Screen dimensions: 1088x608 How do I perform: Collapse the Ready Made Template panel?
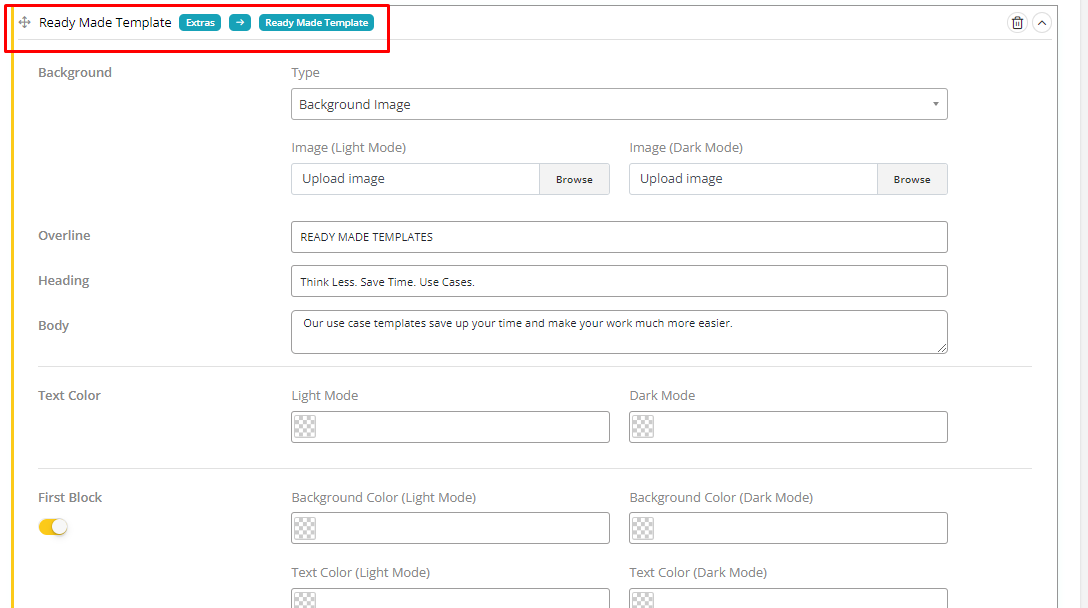pos(1042,23)
